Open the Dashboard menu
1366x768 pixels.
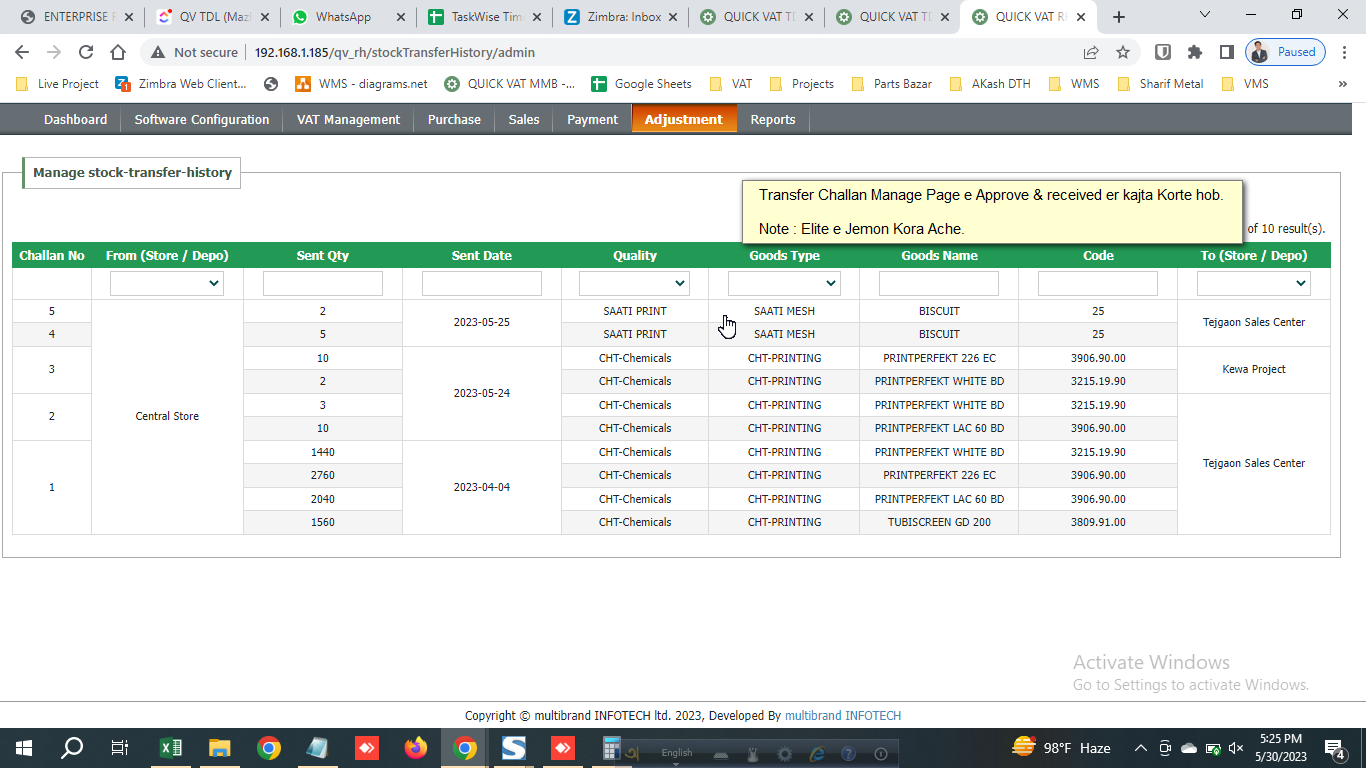pyautogui.click(x=75, y=119)
